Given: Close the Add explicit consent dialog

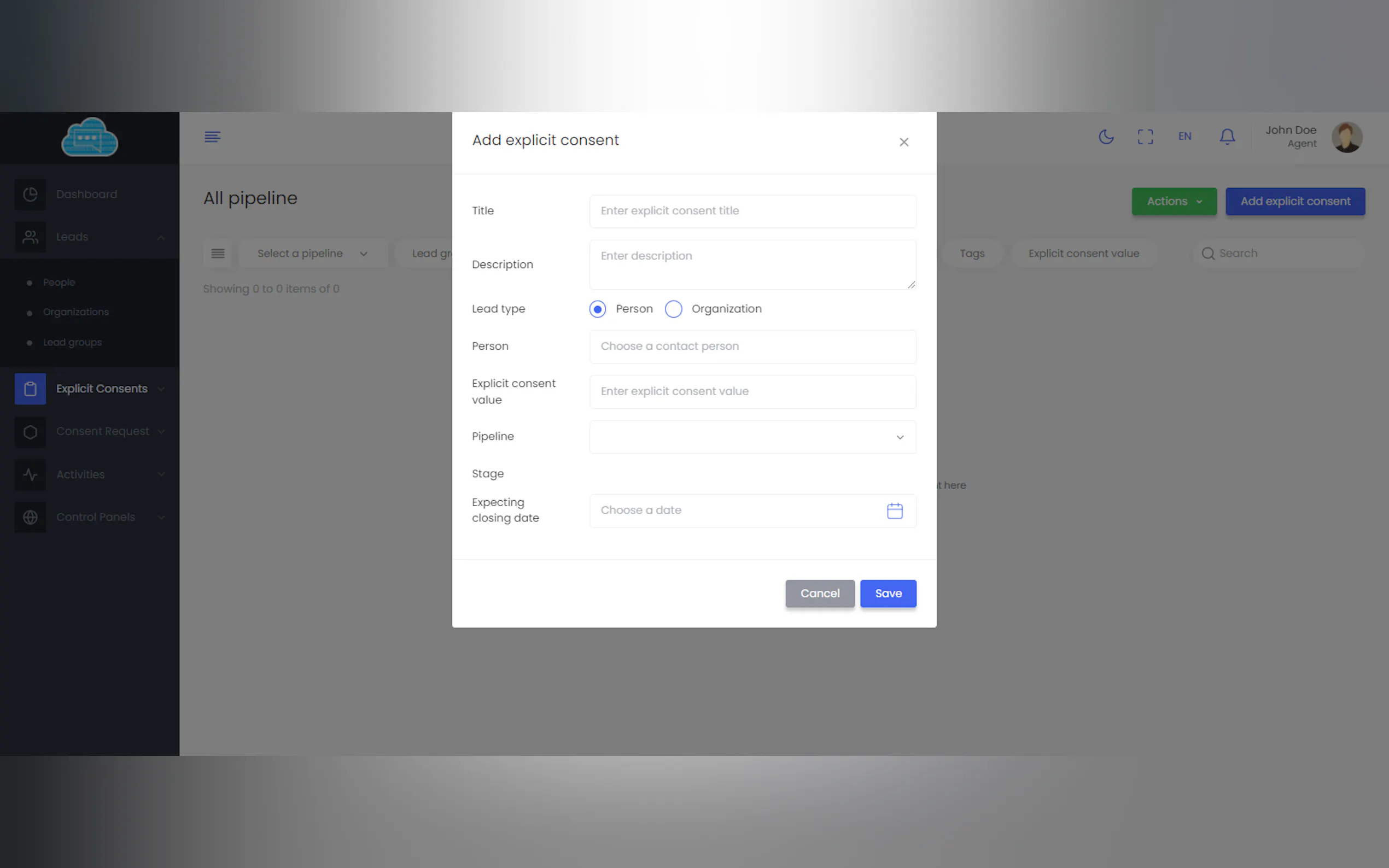Looking at the screenshot, I should [904, 142].
